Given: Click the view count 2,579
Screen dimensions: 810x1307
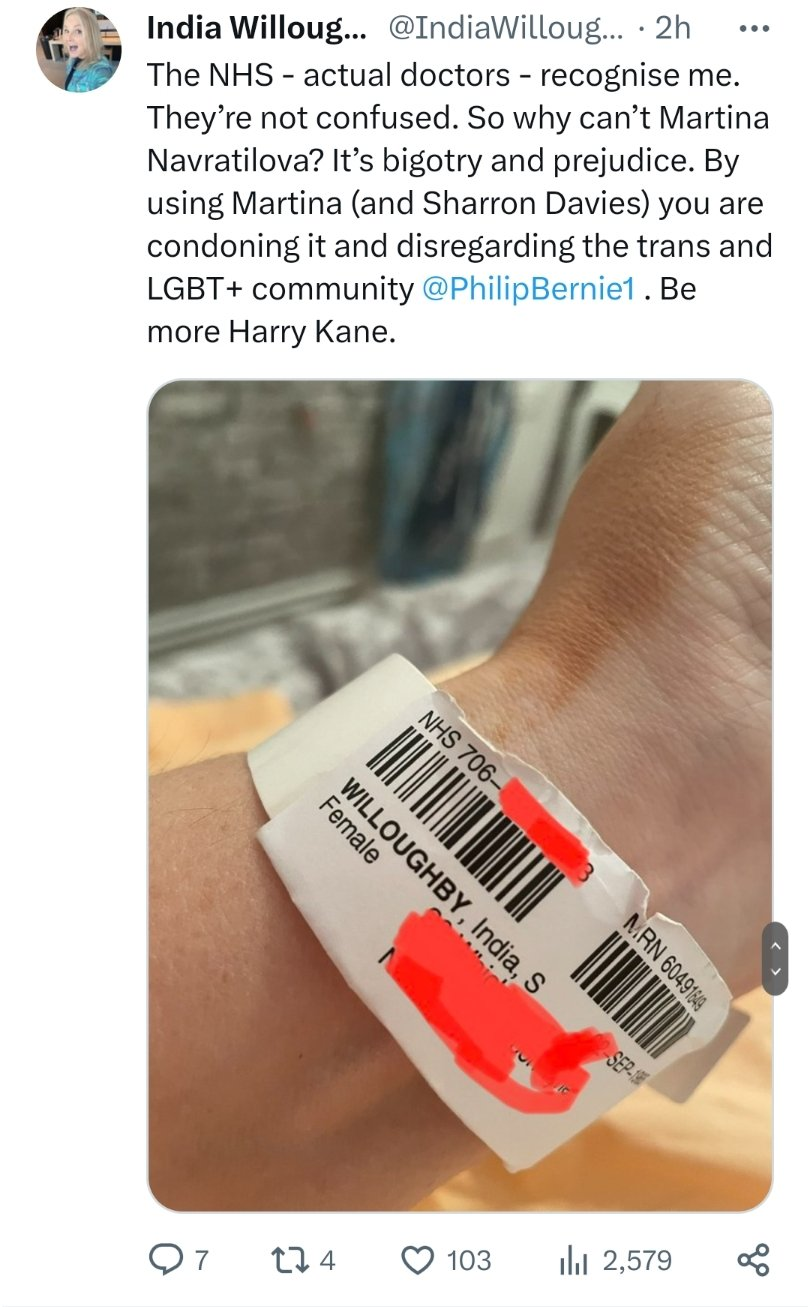Looking at the screenshot, I should point(638,1260).
